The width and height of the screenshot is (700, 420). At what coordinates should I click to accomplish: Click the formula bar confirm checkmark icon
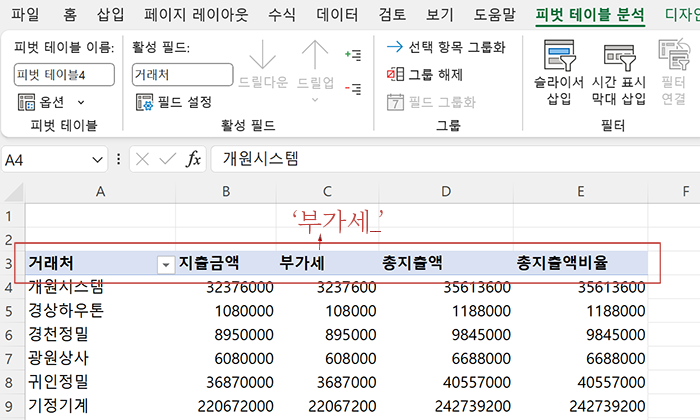(167, 159)
